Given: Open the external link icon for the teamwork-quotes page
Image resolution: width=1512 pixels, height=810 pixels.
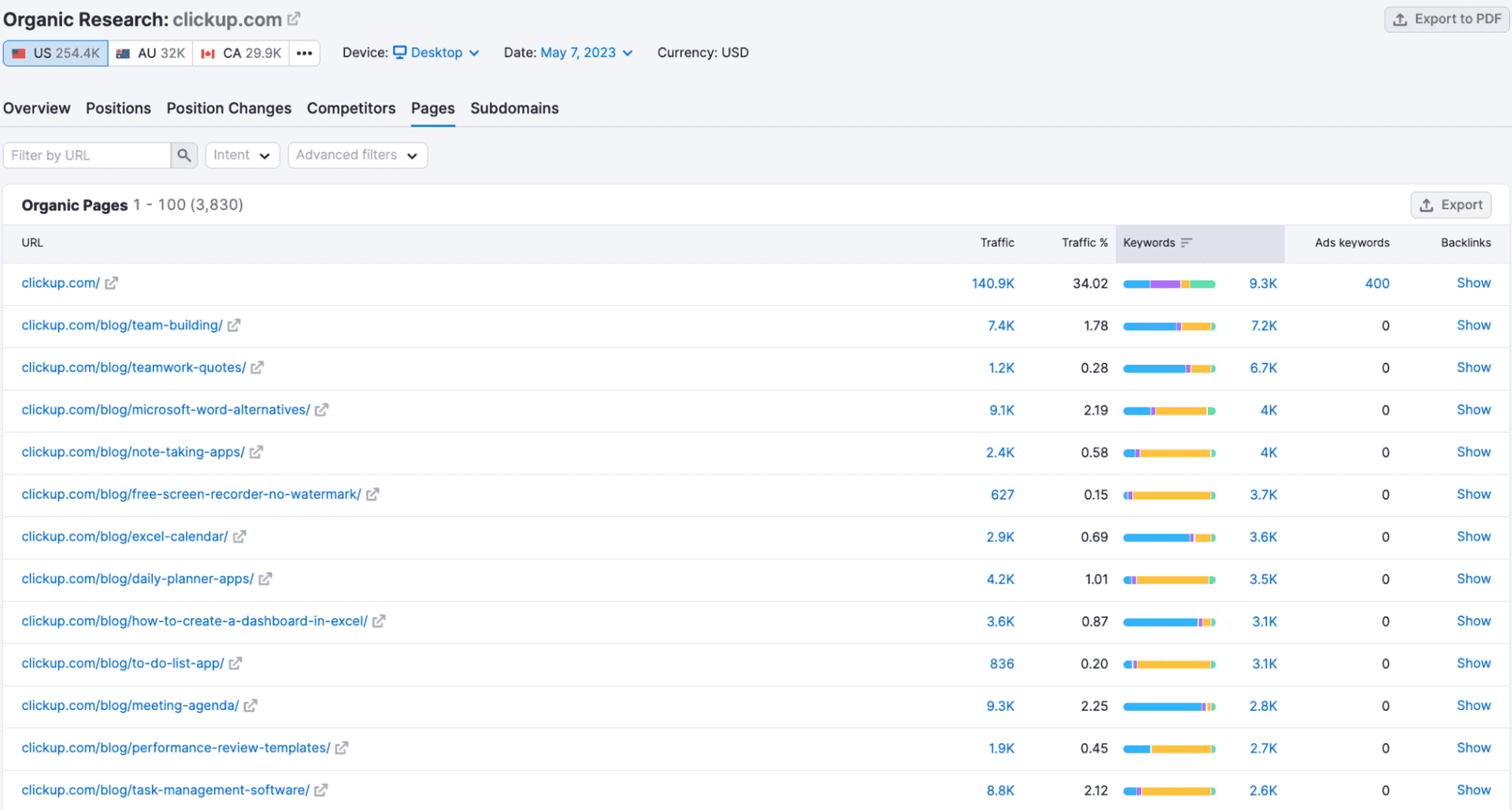Looking at the screenshot, I should (258, 368).
